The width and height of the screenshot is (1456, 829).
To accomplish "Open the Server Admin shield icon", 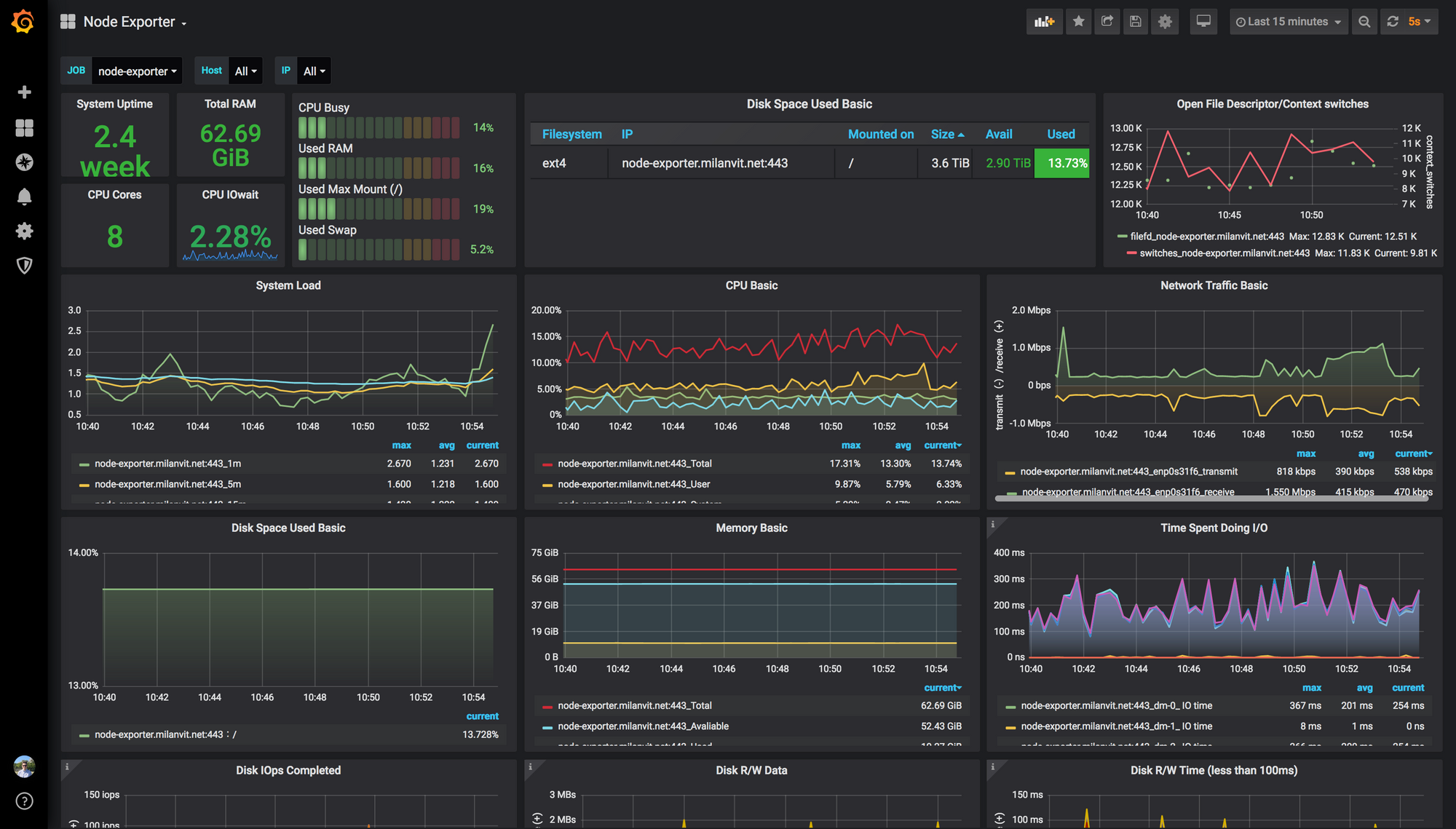I will click(x=24, y=266).
